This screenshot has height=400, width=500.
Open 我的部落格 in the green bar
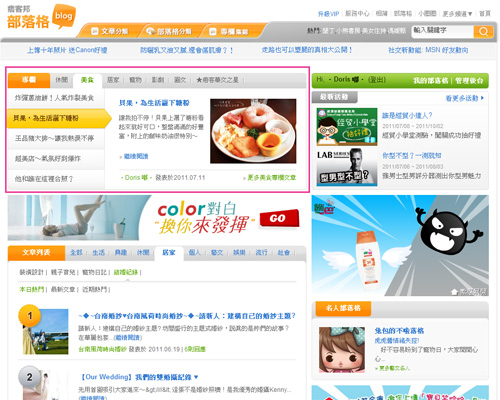431,81
